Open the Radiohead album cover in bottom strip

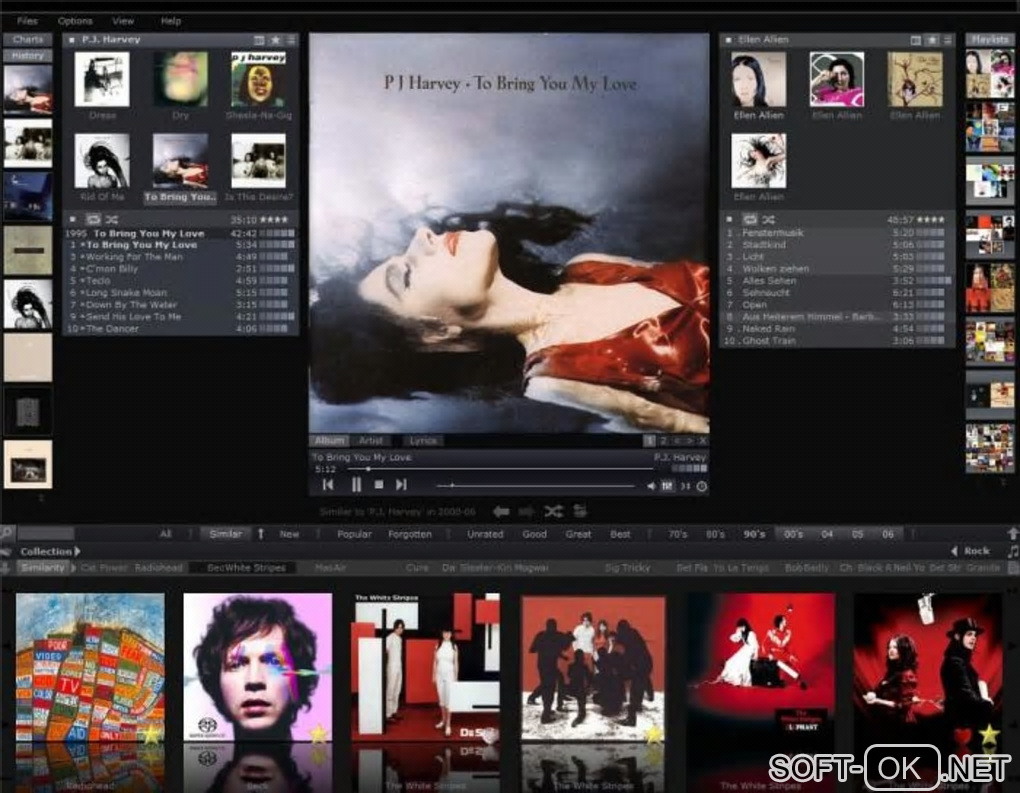[x=90, y=667]
